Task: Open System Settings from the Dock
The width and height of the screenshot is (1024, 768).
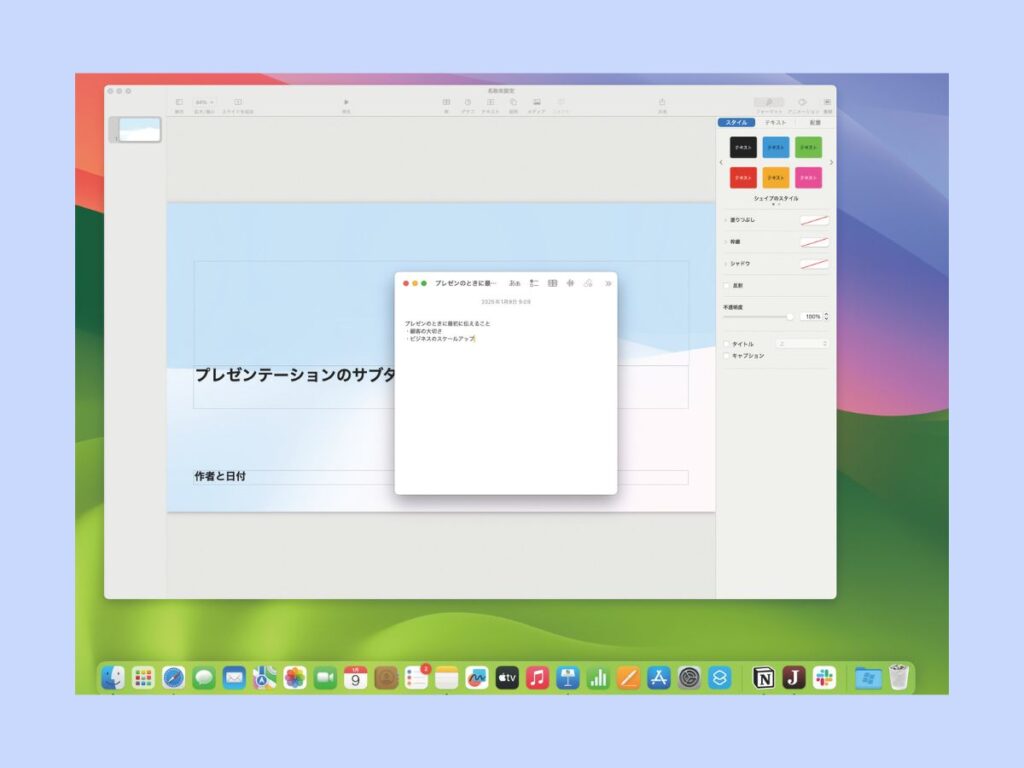Action: click(689, 678)
